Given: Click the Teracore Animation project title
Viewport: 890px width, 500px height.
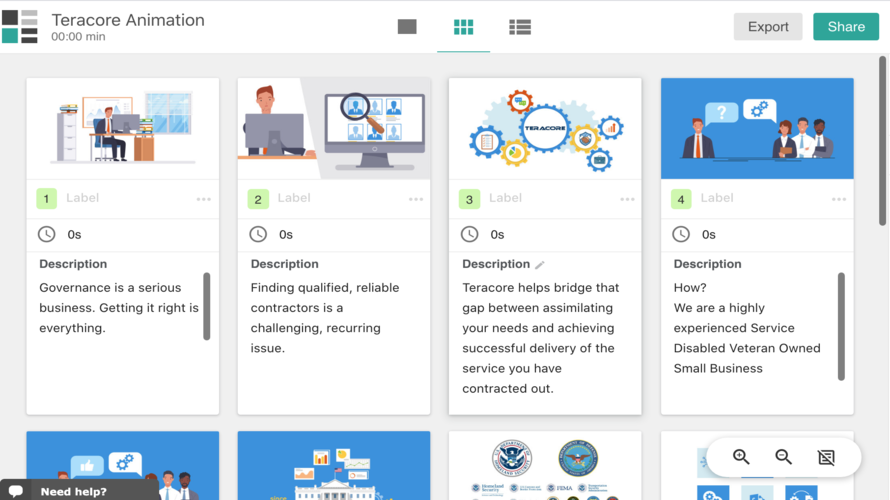Looking at the screenshot, I should 128,20.
